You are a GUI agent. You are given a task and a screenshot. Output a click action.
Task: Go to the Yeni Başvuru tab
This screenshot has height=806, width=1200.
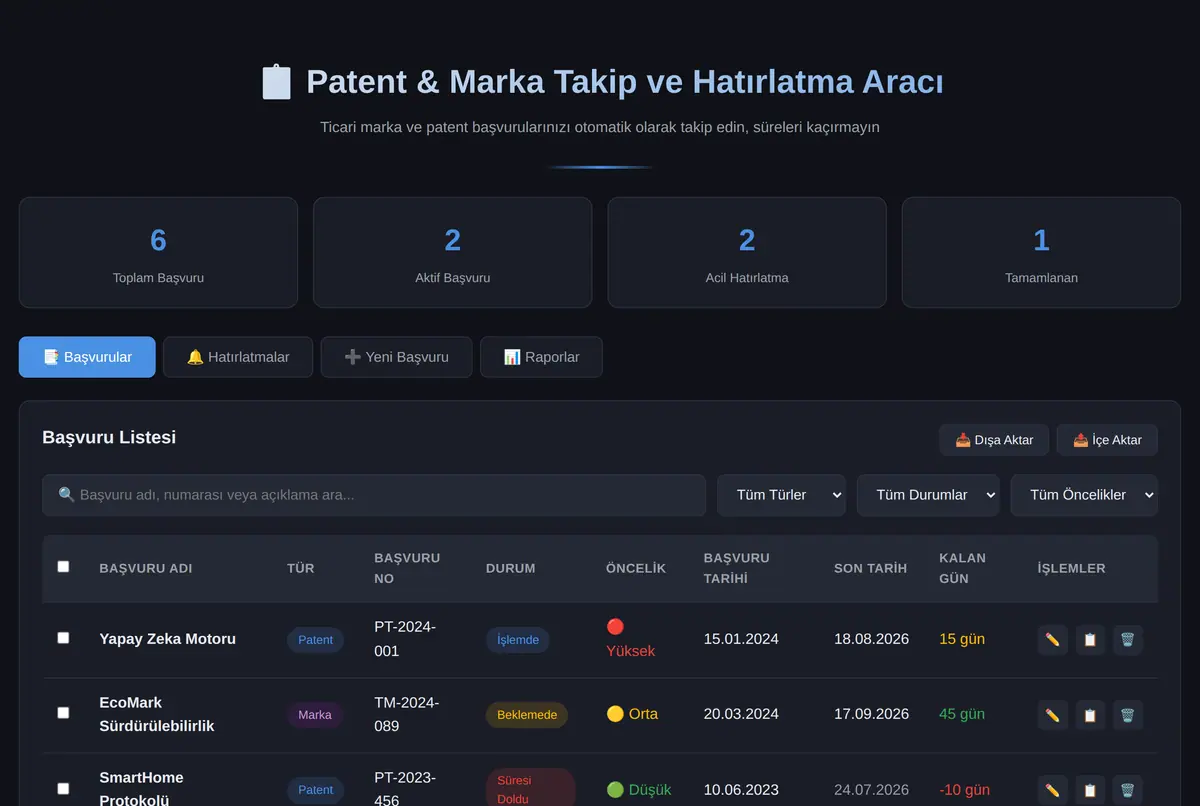(x=396, y=357)
